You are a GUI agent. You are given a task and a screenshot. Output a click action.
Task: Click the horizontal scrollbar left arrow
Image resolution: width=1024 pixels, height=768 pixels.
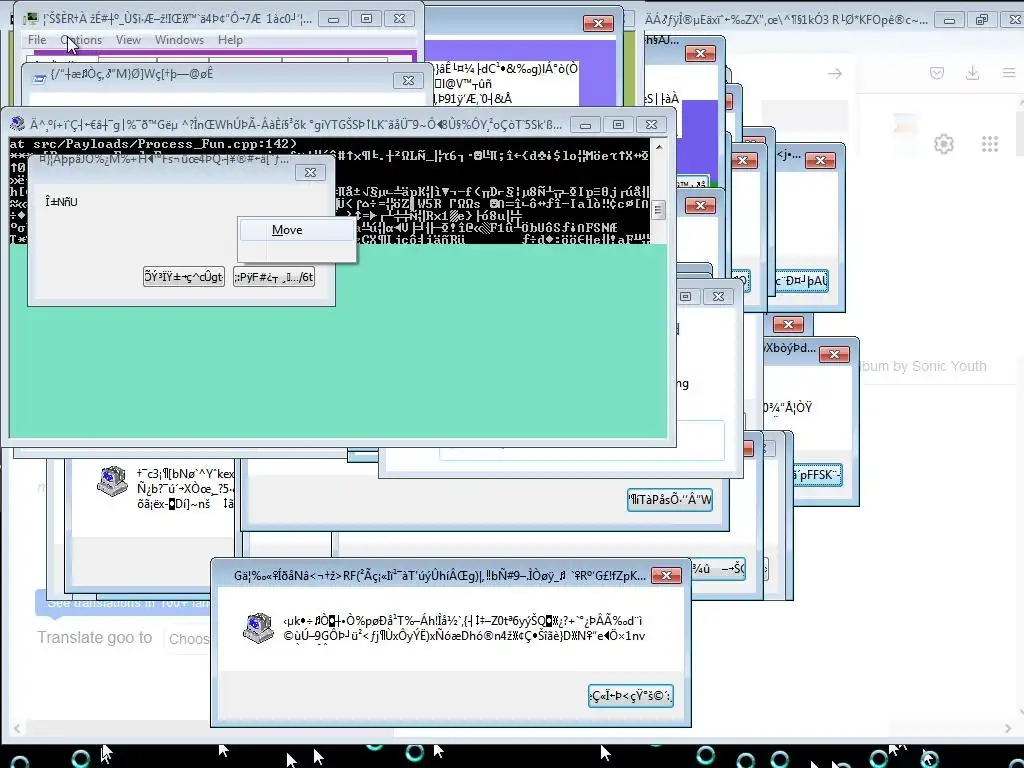point(18,728)
